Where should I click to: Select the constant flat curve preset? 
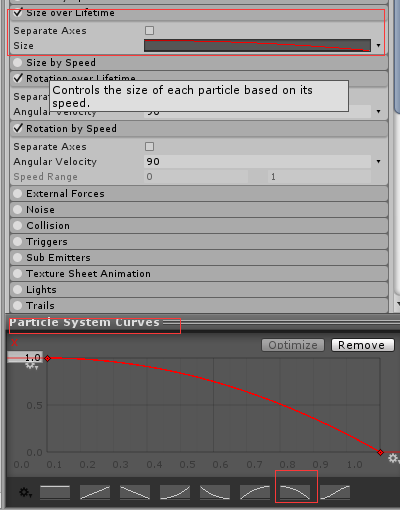coord(55,492)
